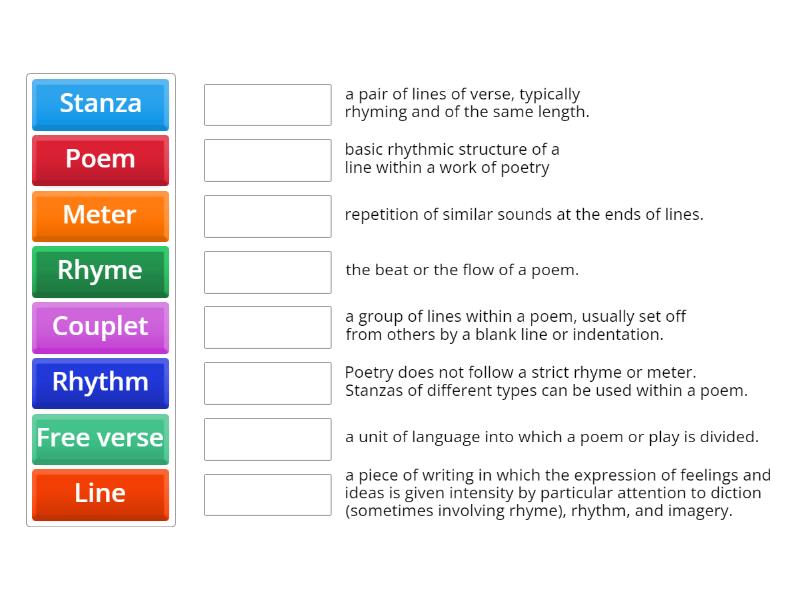Click the answer box for the poem definition
800x600 pixels.
[x=267, y=494]
